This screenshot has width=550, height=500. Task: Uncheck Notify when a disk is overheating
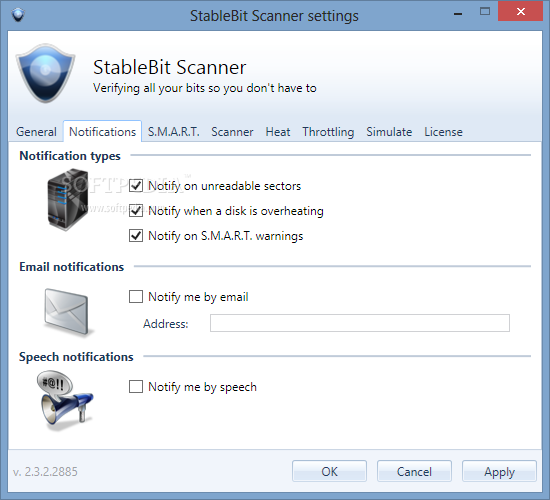[x=136, y=211]
